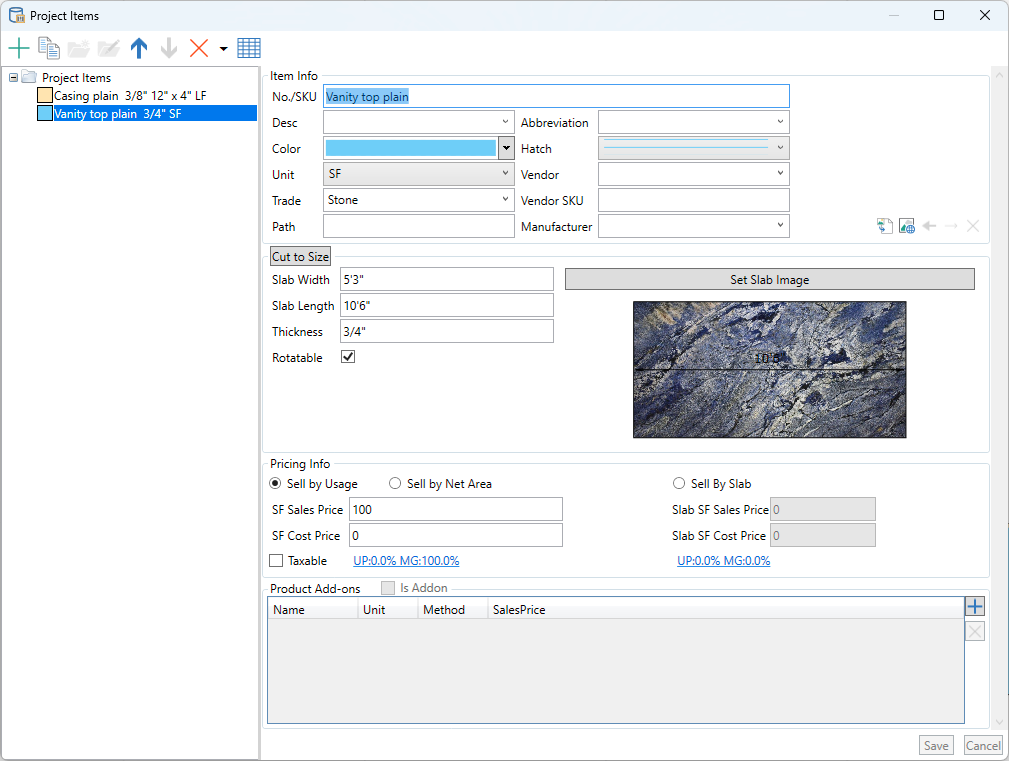Move item up with blue arrow
The height and width of the screenshot is (761, 1009).
click(139, 48)
